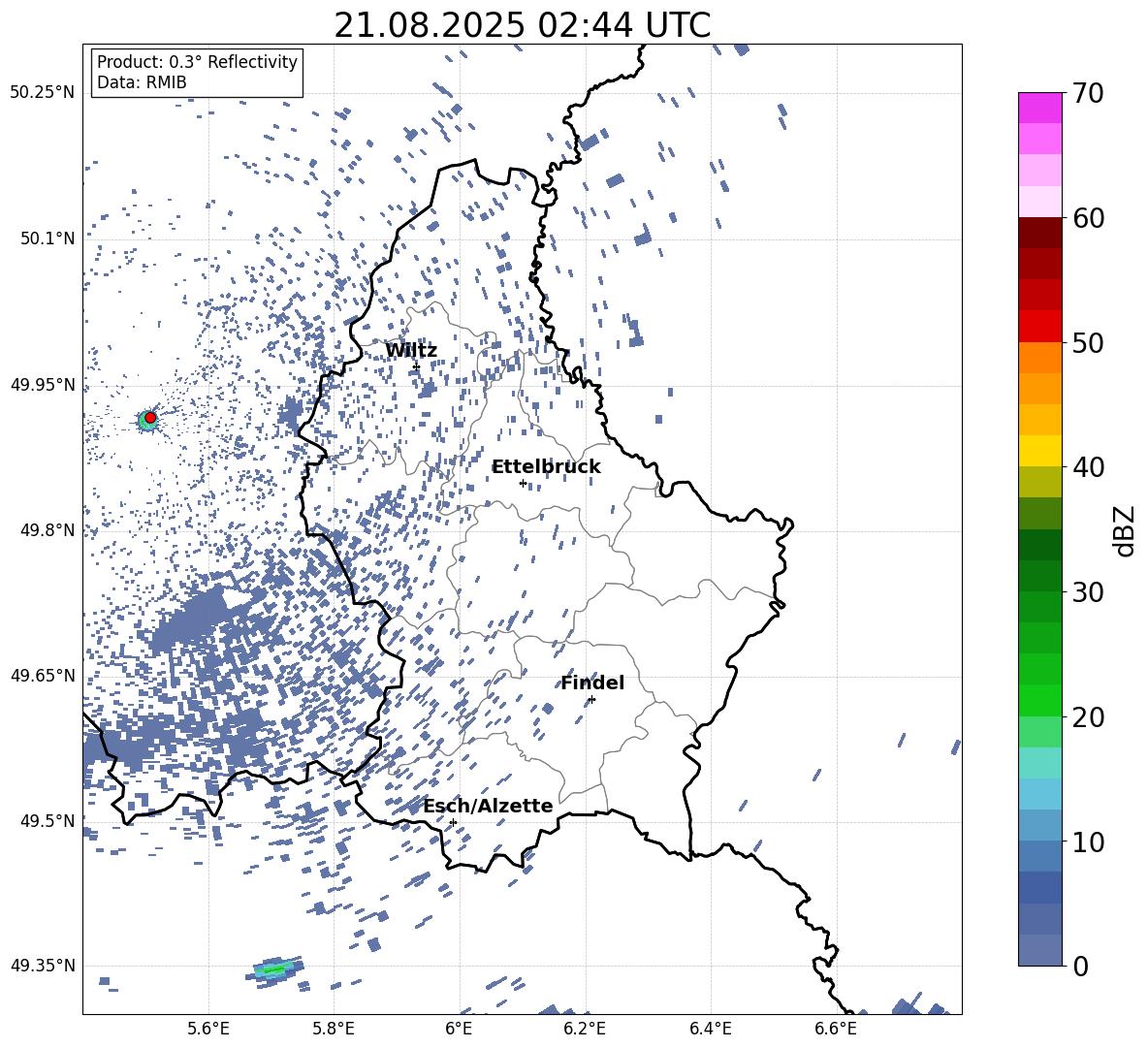1148x1048 pixels.
Task: Click the 5.8°E longitude tick label
Action: [x=334, y=1029]
